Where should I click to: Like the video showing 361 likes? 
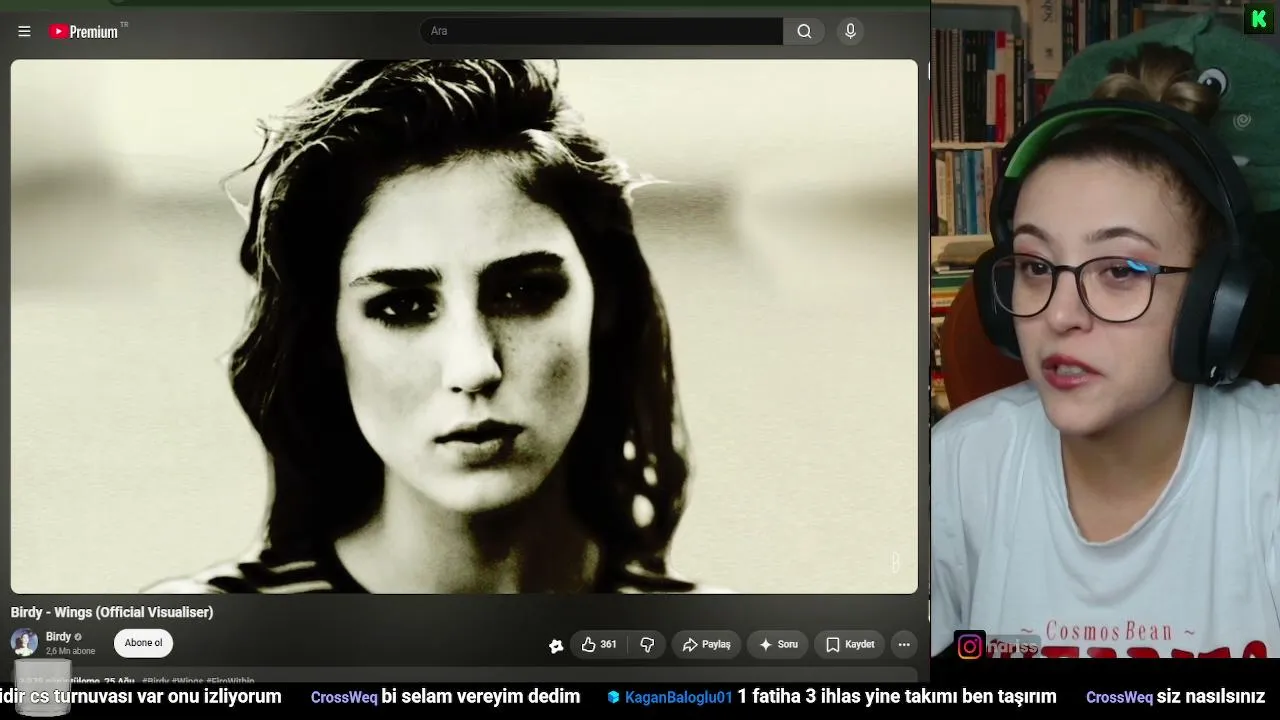click(598, 645)
